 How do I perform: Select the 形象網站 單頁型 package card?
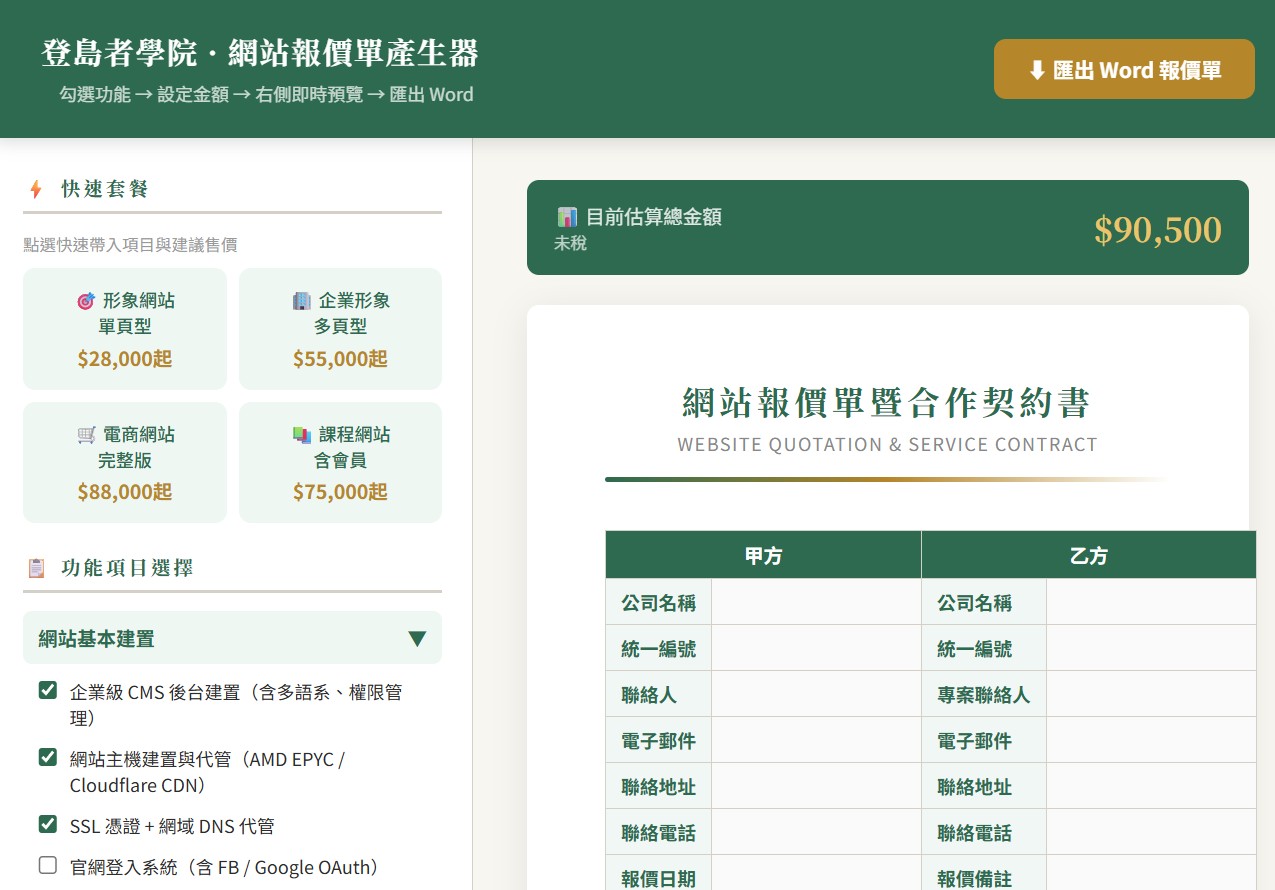pyautogui.click(x=125, y=329)
